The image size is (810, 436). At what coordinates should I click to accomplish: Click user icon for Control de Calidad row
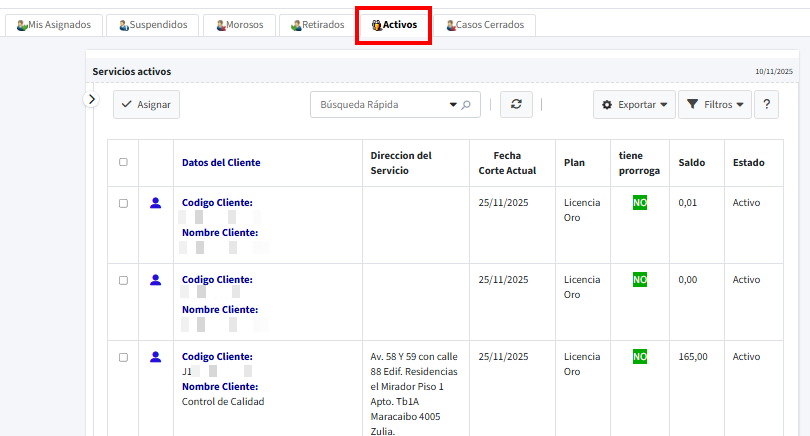pyautogui.click(x=155, y=357)
